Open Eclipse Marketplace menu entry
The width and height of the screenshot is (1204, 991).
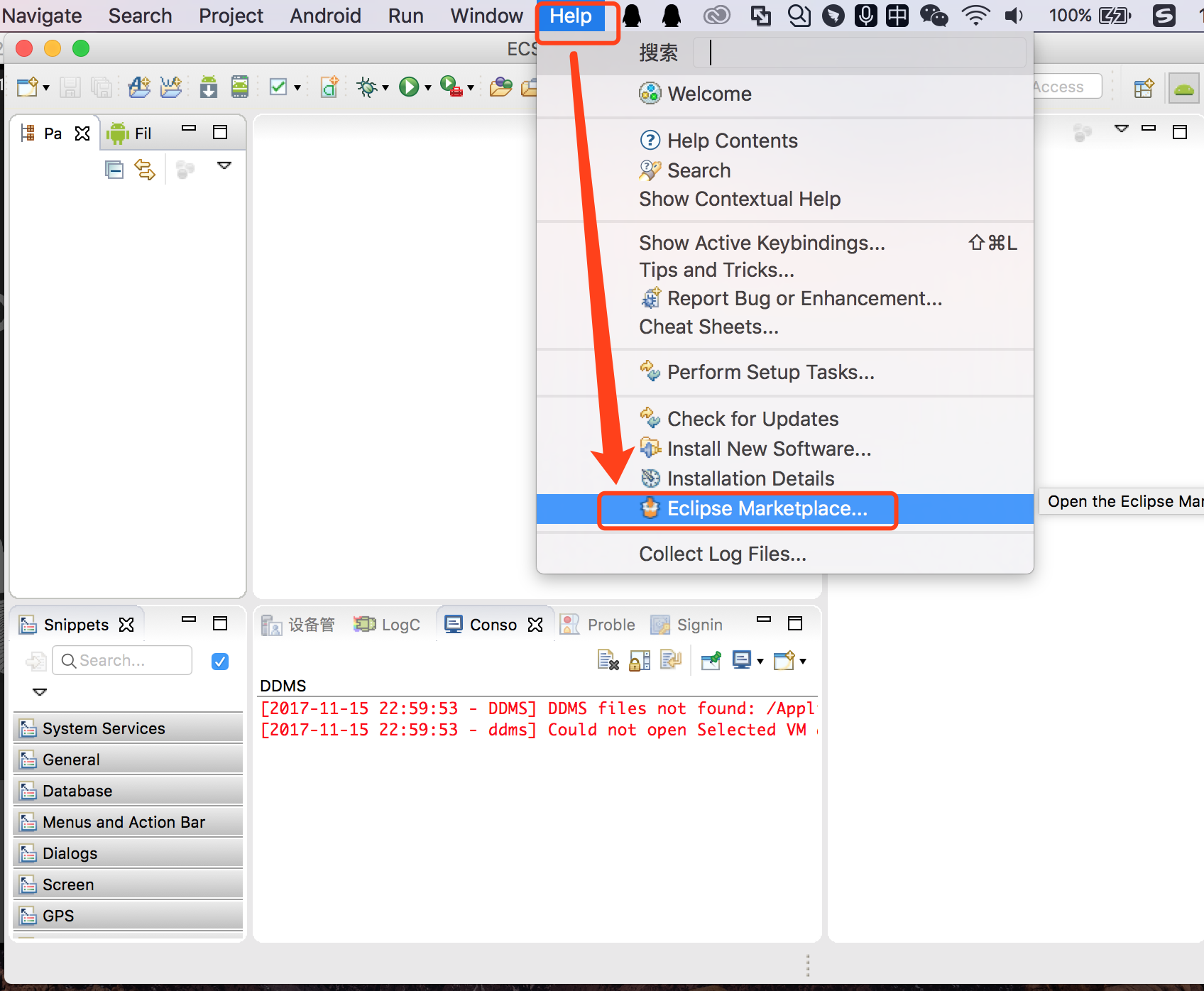coord(784,509)
